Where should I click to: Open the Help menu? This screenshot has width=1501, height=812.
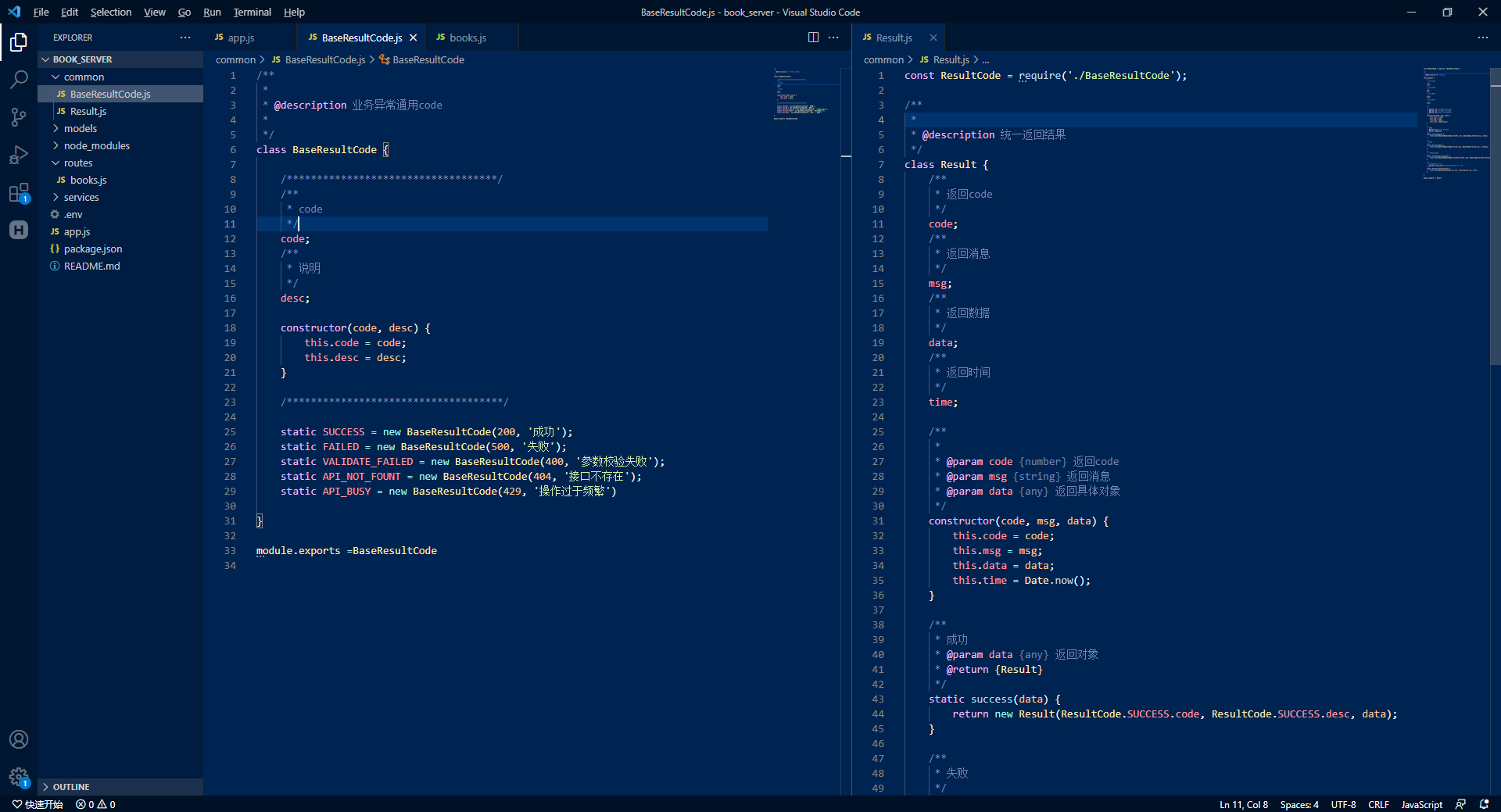point(294,12)
